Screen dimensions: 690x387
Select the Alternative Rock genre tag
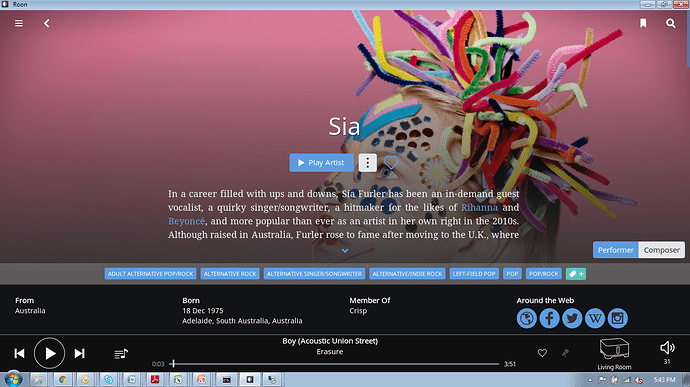click(230, 274)
